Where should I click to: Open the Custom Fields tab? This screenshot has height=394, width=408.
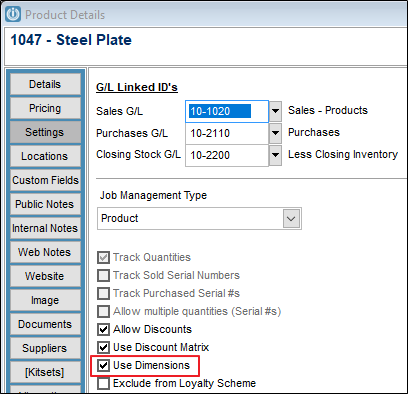click(x=45, y=180)
